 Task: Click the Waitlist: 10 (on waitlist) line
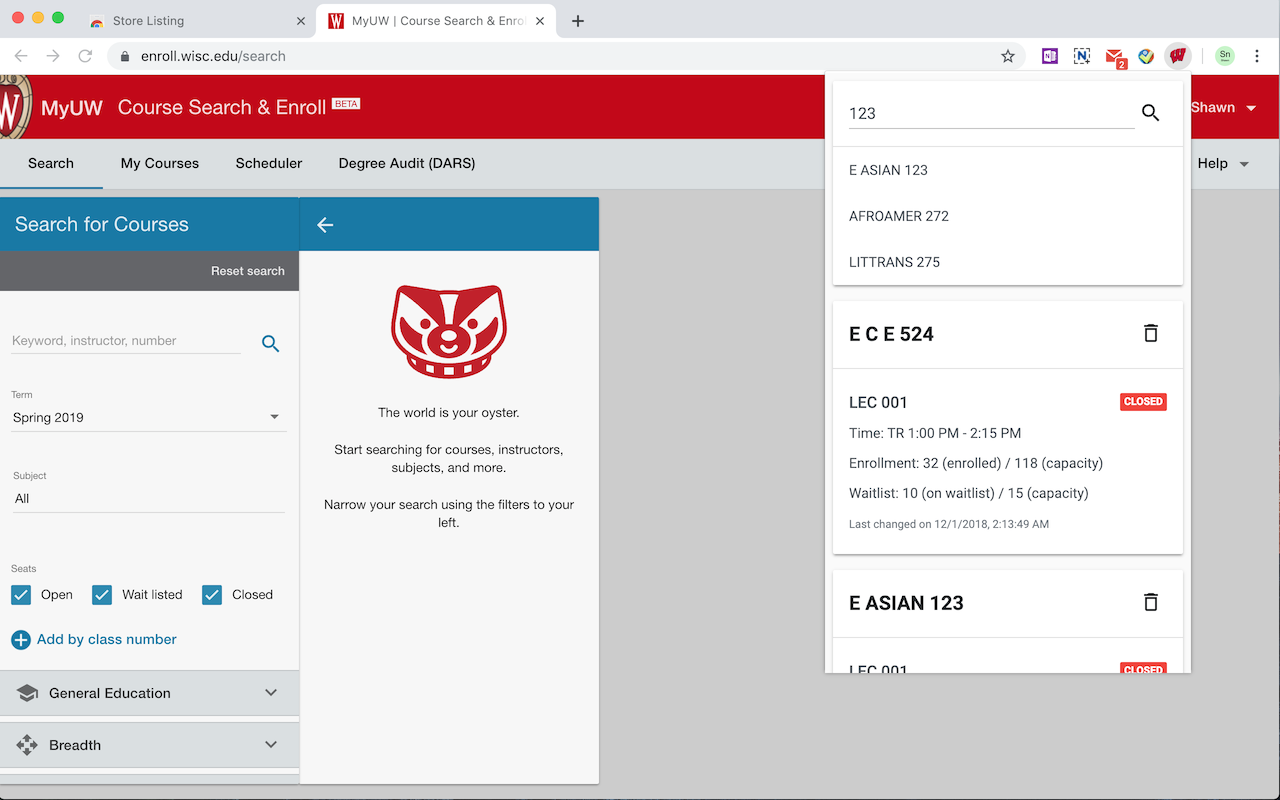tap(969, 493)
